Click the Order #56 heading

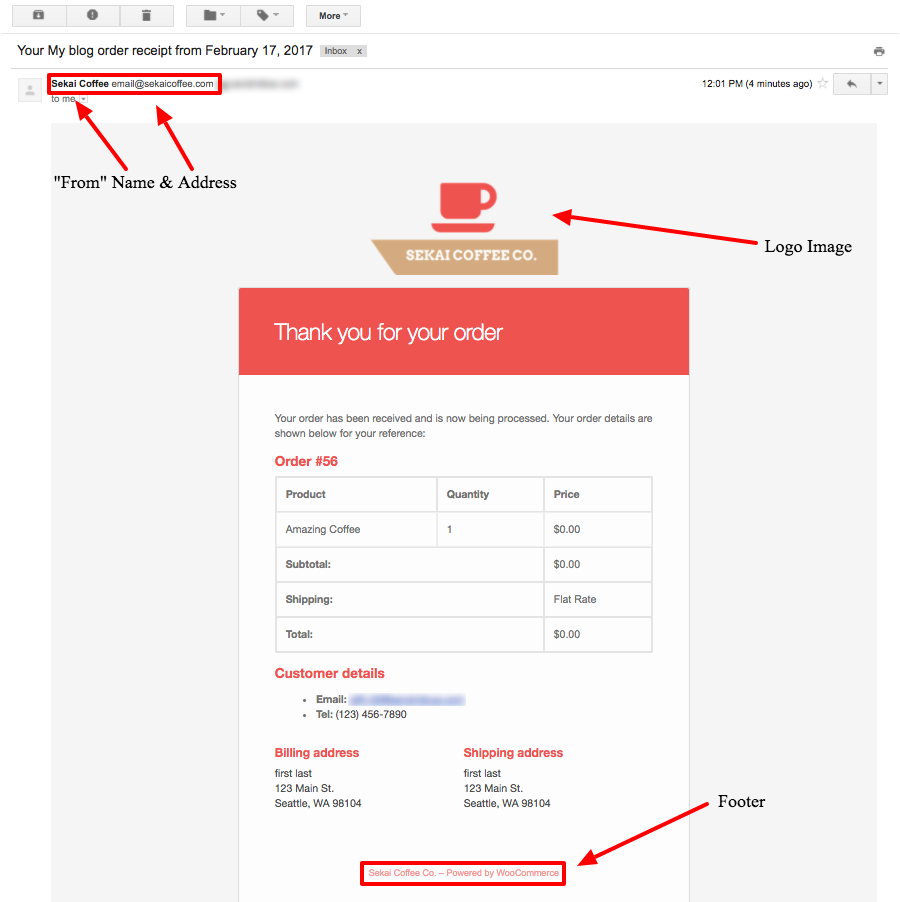(x=306, y=461)
